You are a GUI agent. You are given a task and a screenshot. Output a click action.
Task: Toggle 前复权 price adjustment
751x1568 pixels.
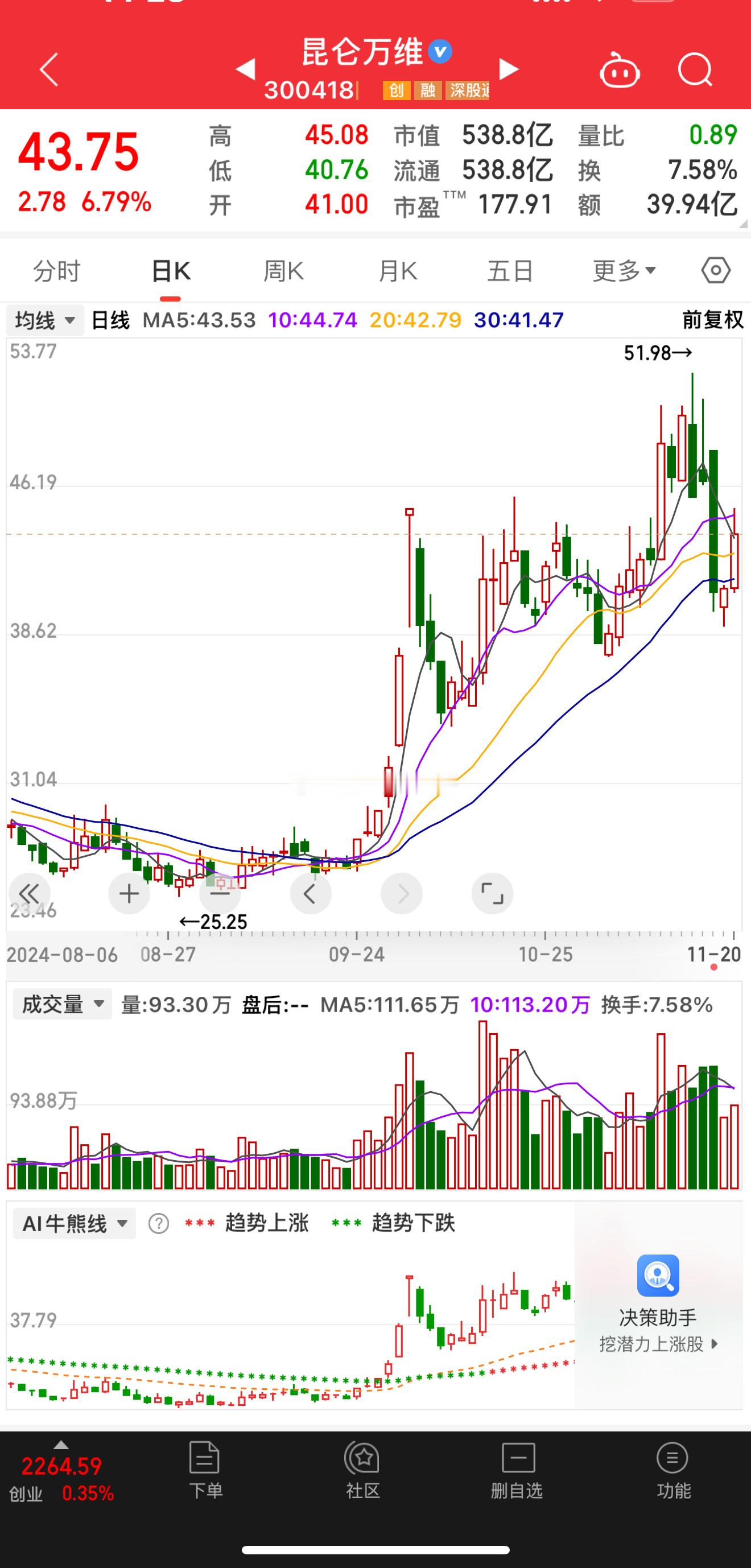pyautogui.click(x=713, y=320)
